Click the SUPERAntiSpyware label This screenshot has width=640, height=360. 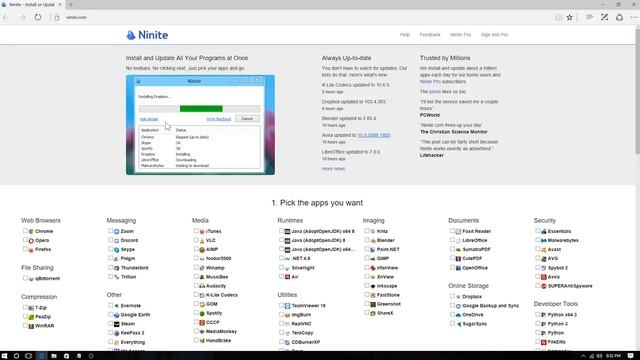tap(570, 286)
